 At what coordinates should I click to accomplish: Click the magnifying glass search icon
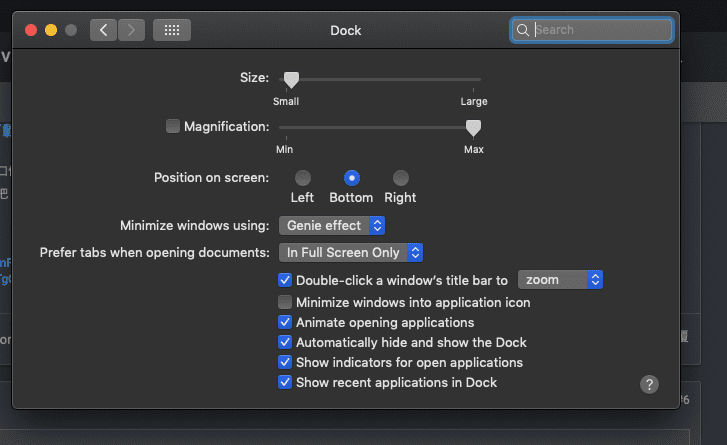522,30
